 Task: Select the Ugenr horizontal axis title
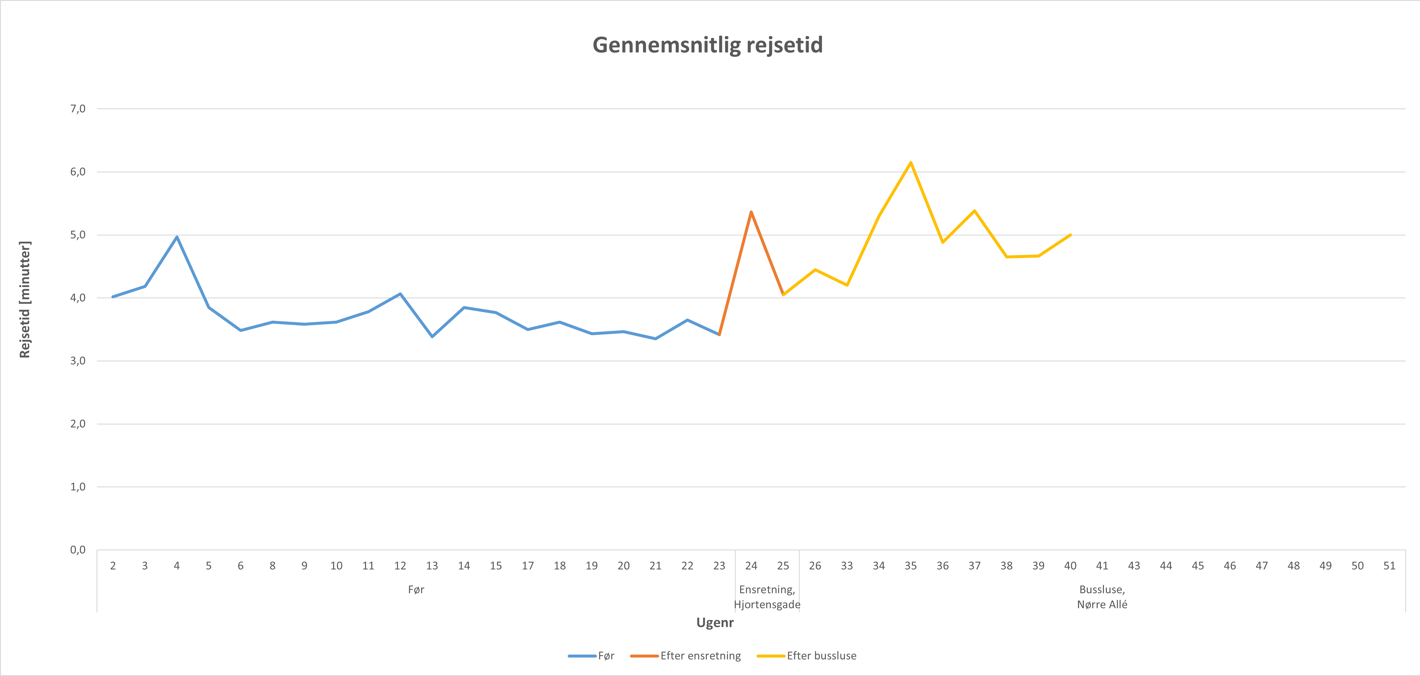pos(715,623)
